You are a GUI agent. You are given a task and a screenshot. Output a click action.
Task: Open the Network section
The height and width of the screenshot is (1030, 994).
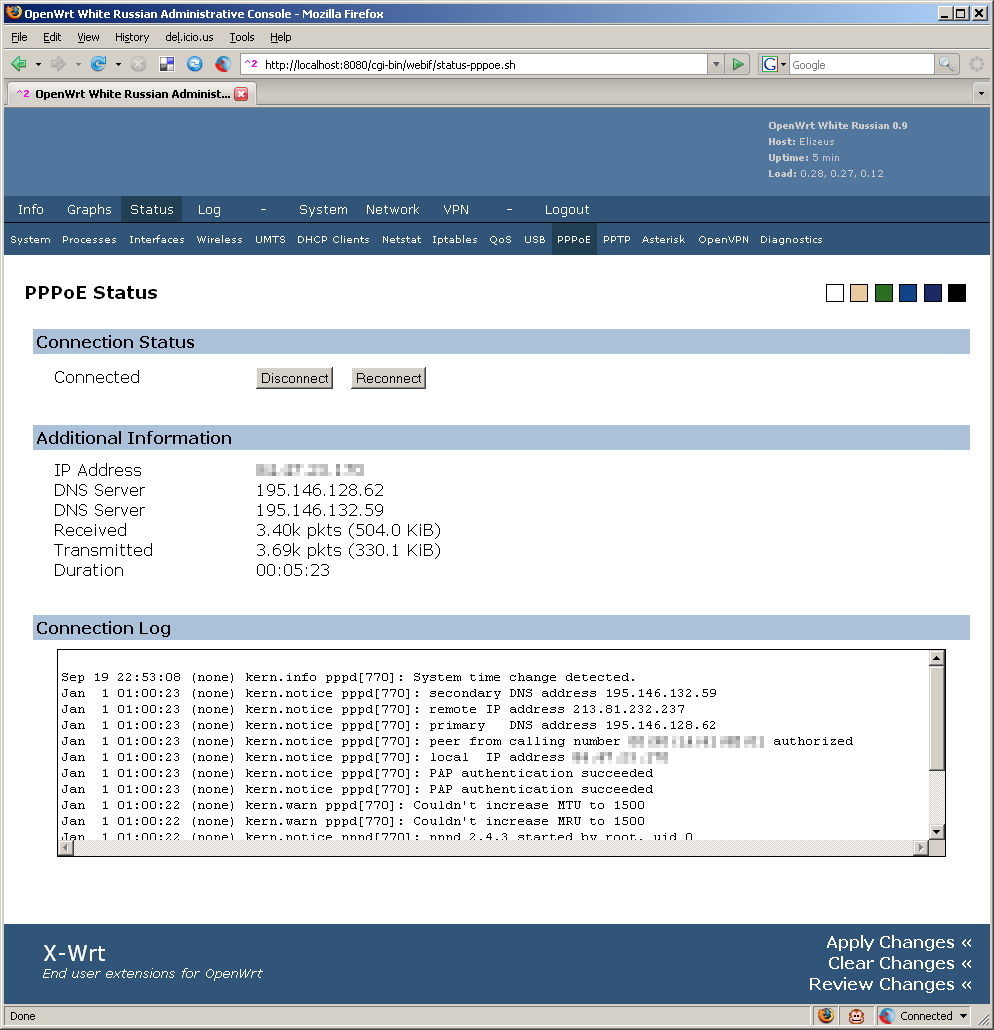click(393, 210)
